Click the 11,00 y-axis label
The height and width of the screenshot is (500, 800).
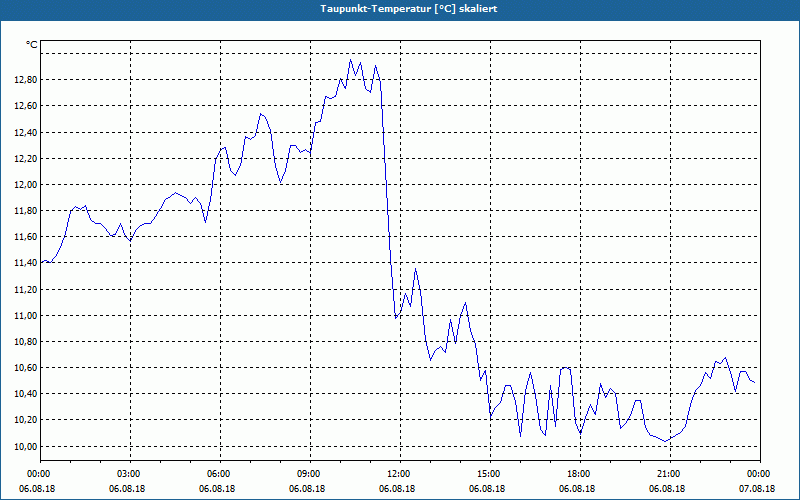point(27,315)
